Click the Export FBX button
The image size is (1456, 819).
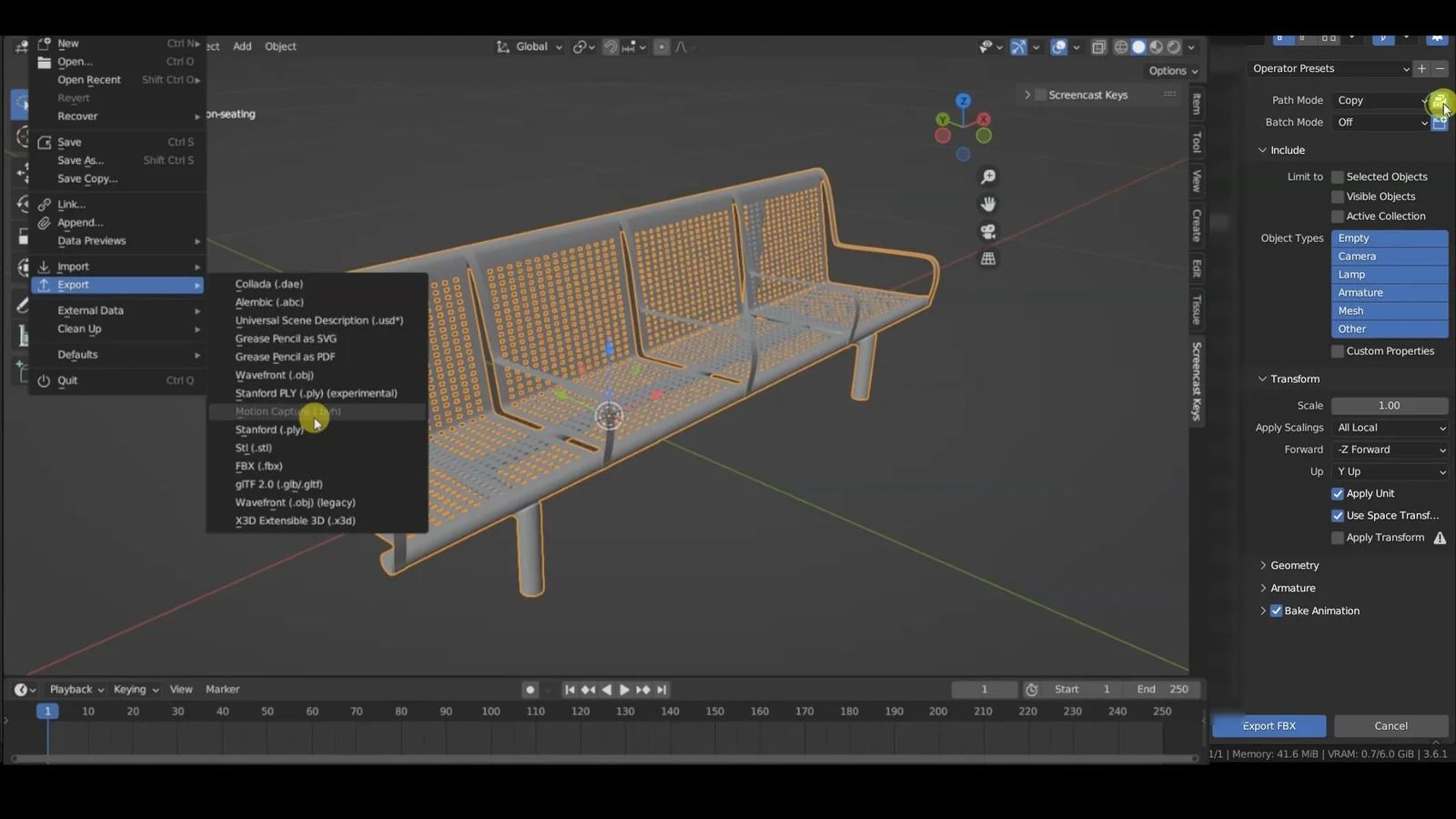point(1269,726)
